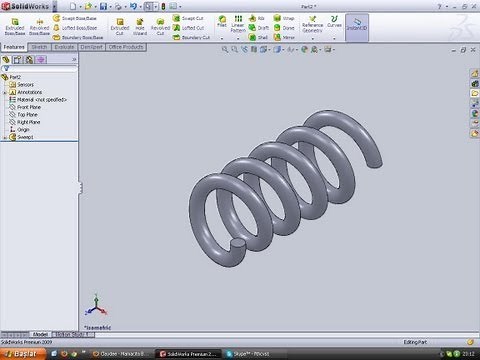Select the Wrap feature

284,18
